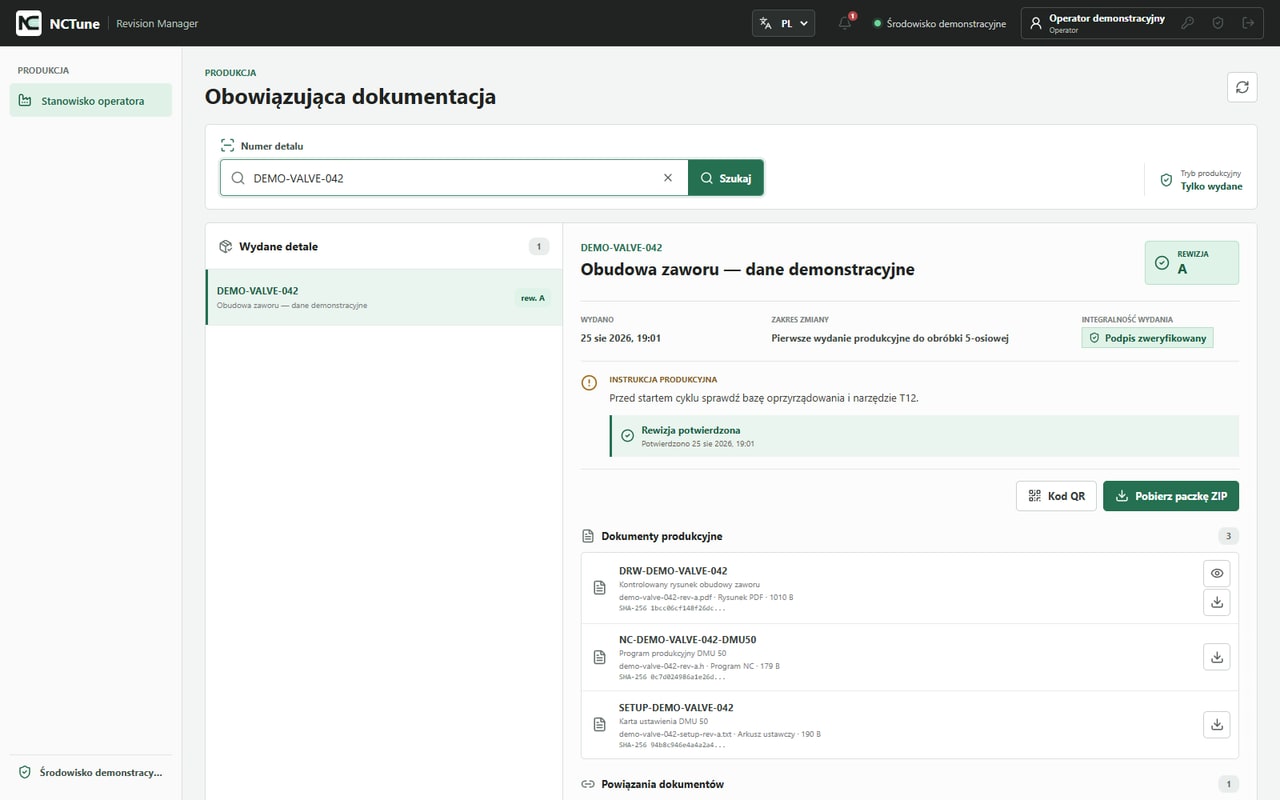Image resolution: width=1280 pixels, height=800 pixels.
Task: Click Dokumenty produkcyjne section header
Action: pos(662,536)
